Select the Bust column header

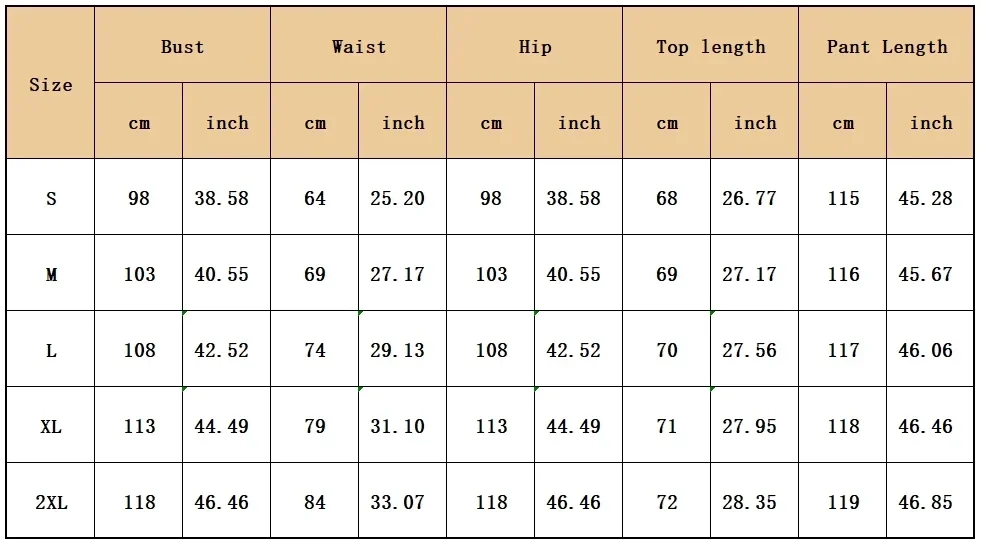point(183,45)
